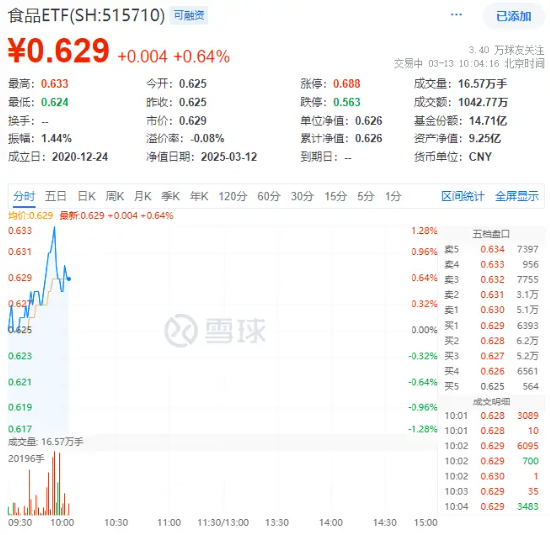Switch to the 年K chart tab

point(199,196)
